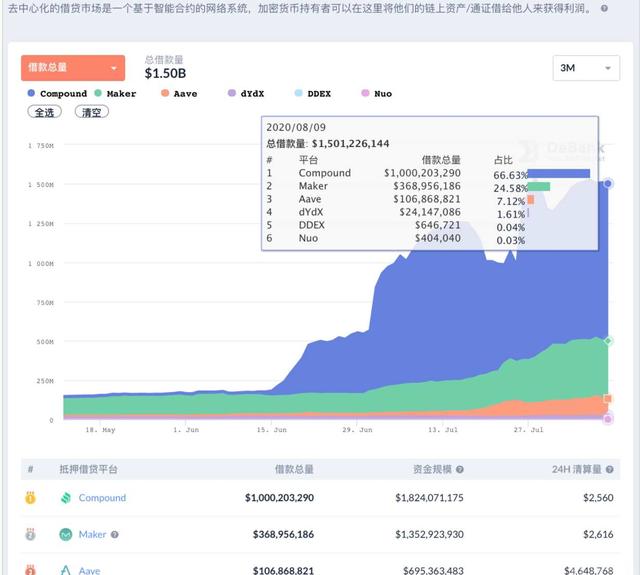
Task: Click the pink Nuo data point on chart
Action: [x=608, y=419]
